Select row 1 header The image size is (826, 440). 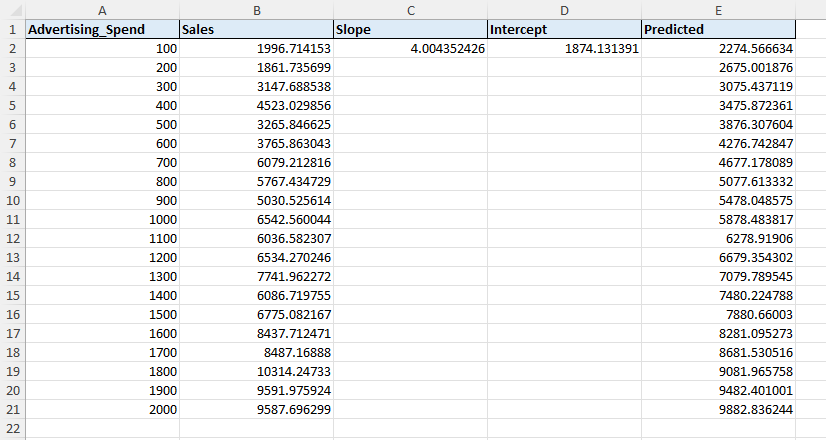pos(13,30)
